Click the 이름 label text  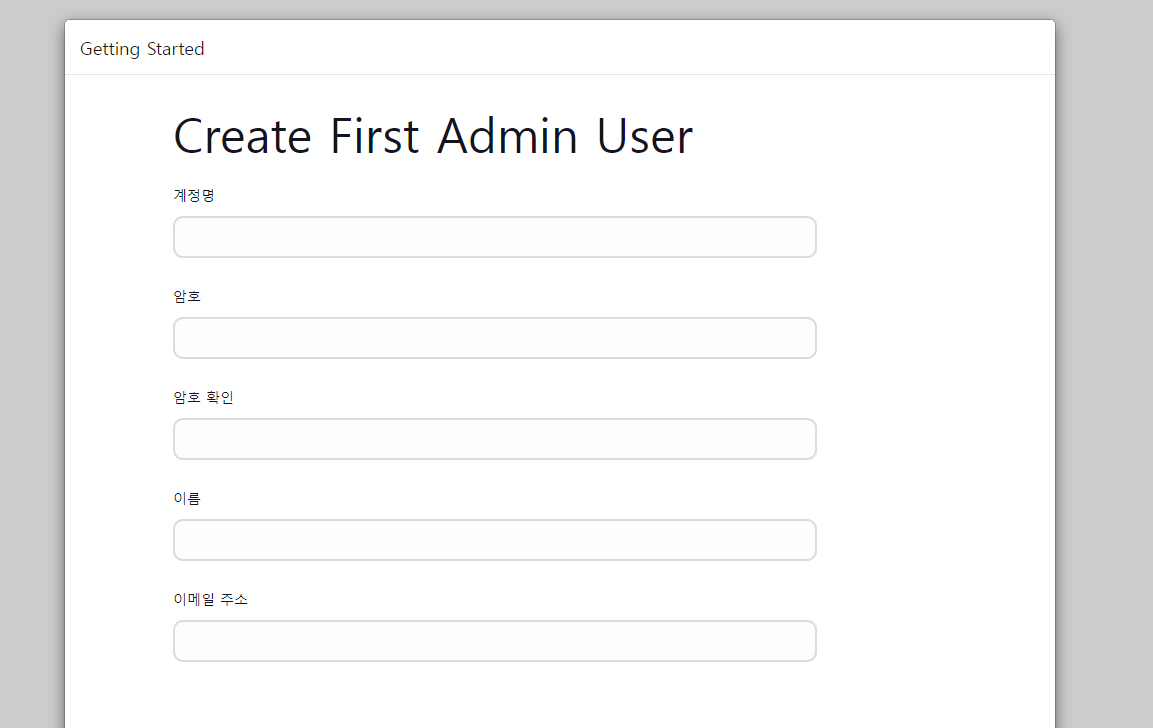187,498
